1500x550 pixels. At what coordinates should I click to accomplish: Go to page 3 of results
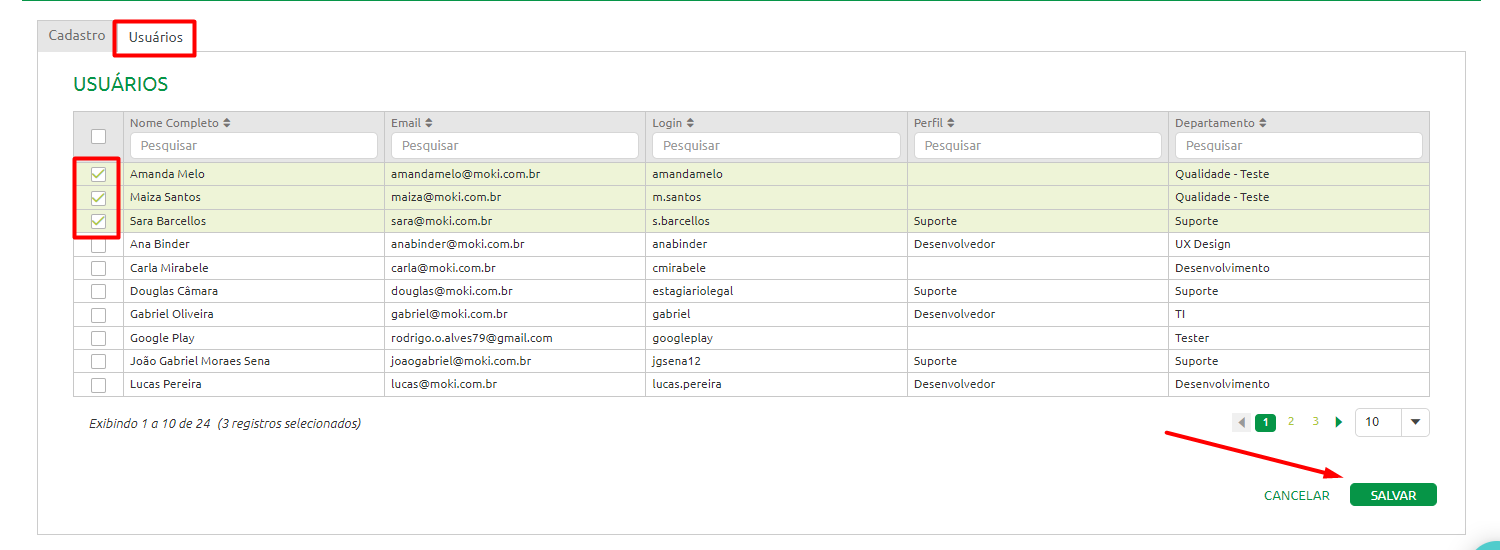(1315, 422)
